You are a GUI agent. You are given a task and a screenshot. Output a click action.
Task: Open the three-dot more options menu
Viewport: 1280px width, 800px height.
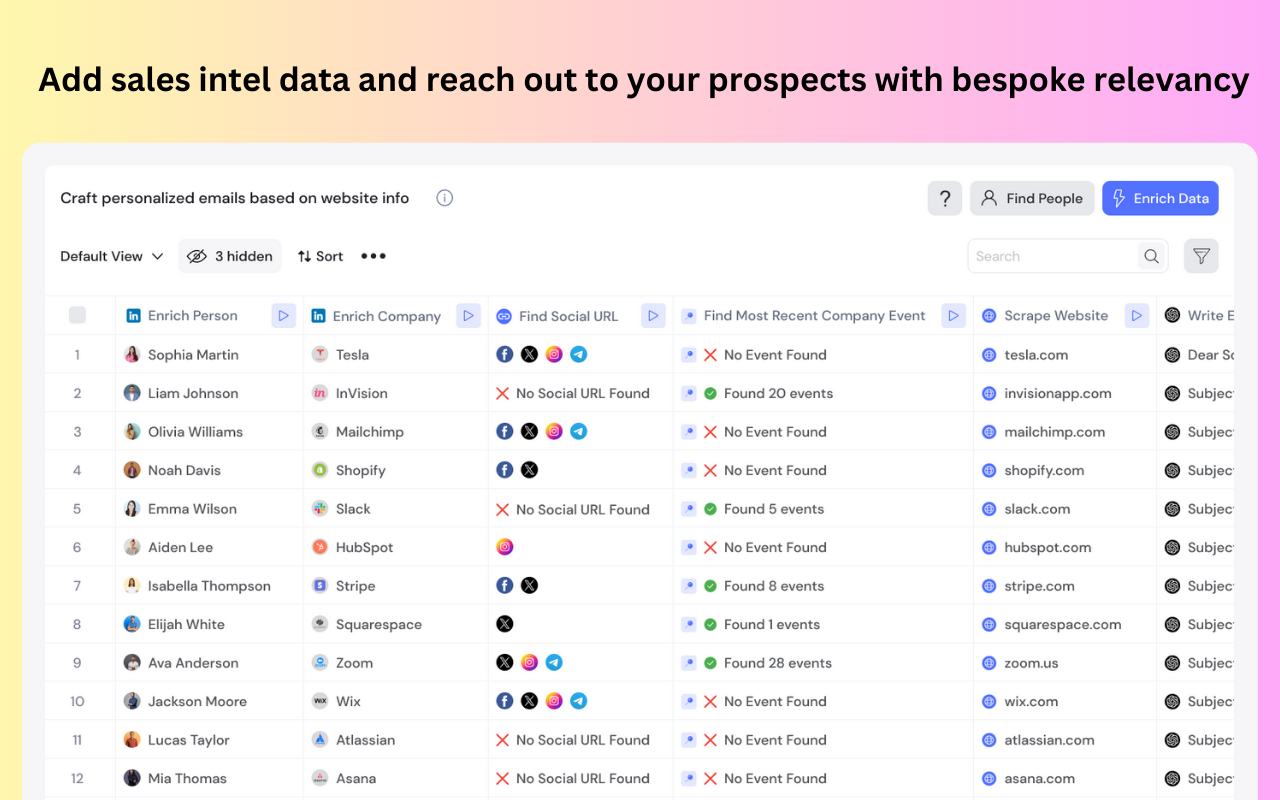click(x=374, y=256)
